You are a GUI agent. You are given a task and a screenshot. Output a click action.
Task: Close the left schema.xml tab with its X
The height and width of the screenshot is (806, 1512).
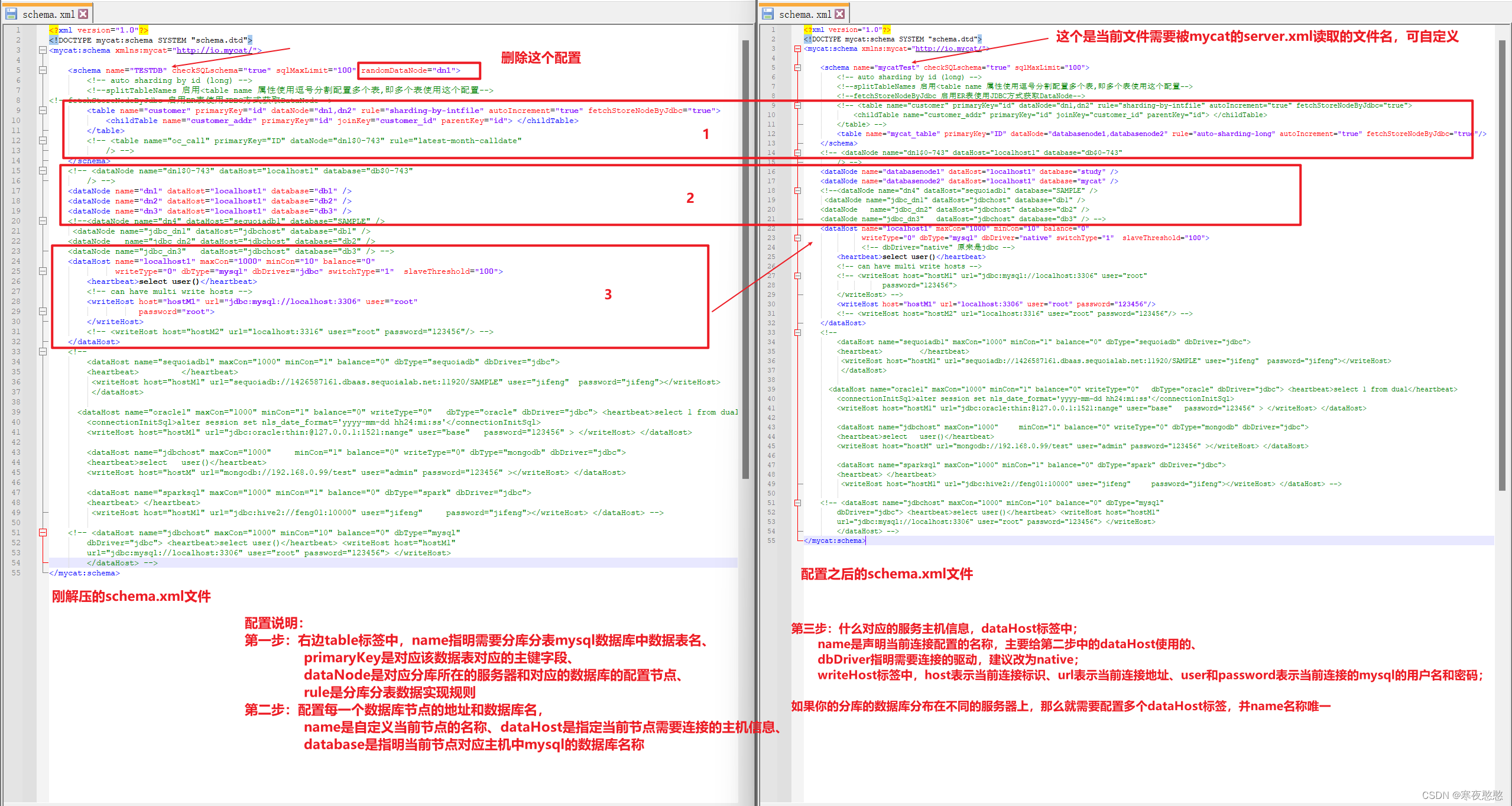click(x=83, y=14)
